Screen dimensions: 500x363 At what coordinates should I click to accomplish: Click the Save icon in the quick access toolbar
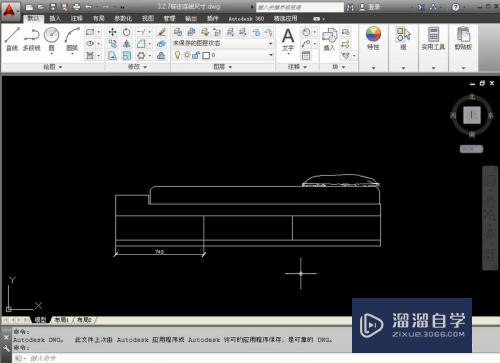[53, 7]
